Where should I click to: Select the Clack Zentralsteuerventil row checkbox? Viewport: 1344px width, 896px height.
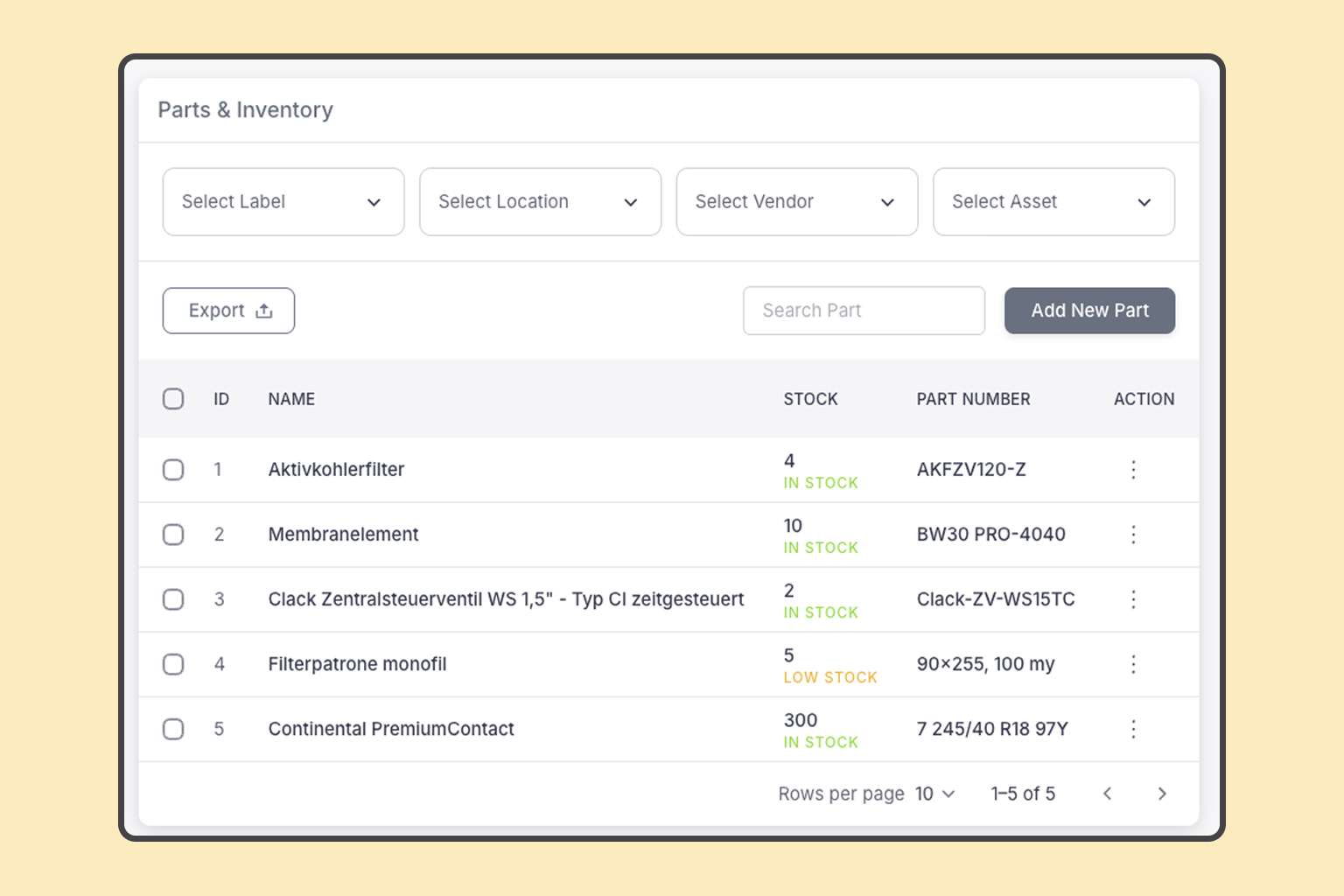coord(173,599)
